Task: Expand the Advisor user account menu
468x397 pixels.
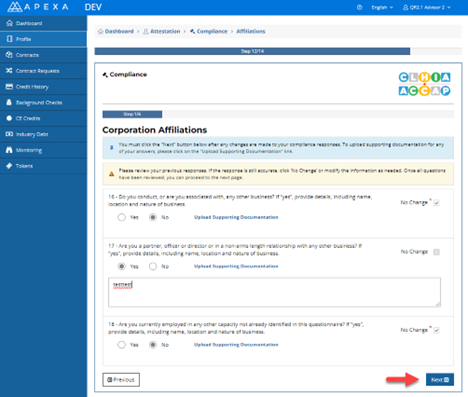Action: (427, 7)
